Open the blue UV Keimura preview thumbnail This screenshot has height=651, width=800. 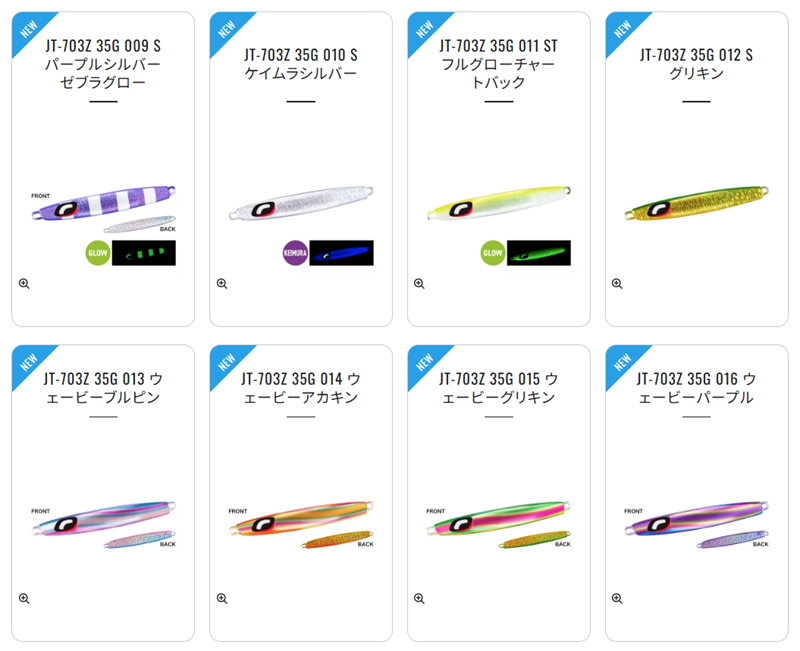click(x=341, y=253)
